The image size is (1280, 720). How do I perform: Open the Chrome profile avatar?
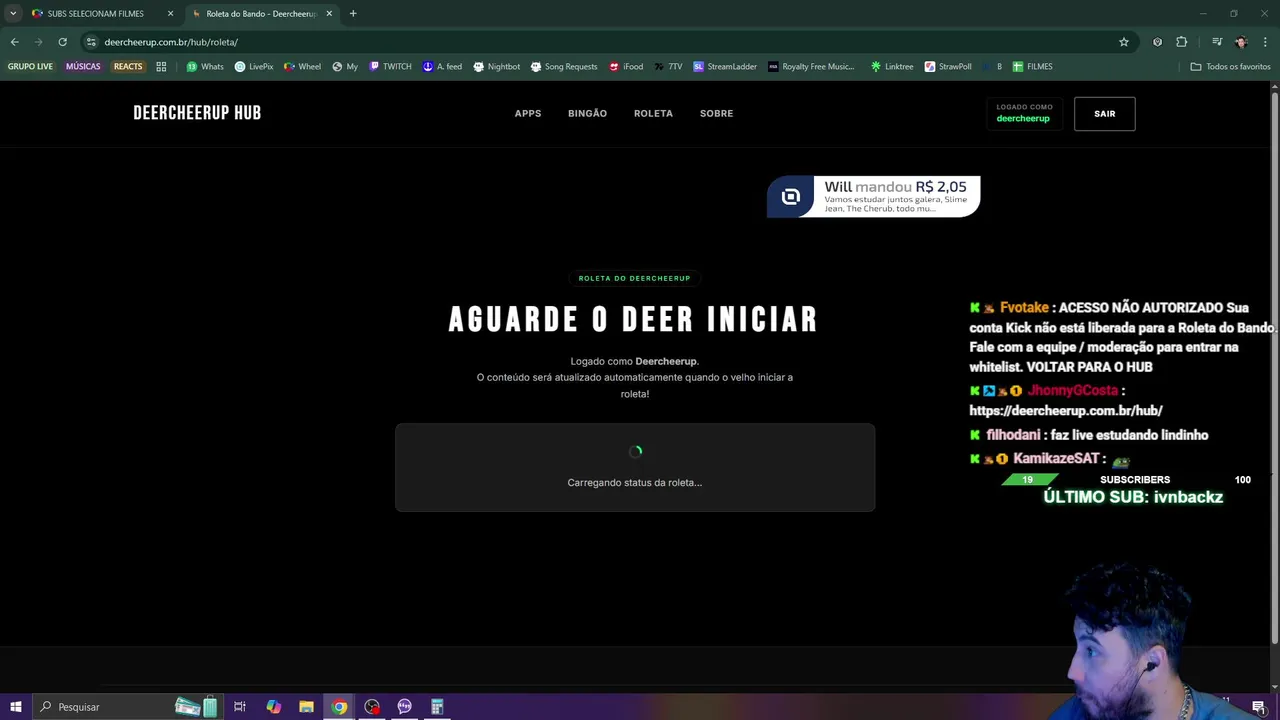click(1241, 42)
